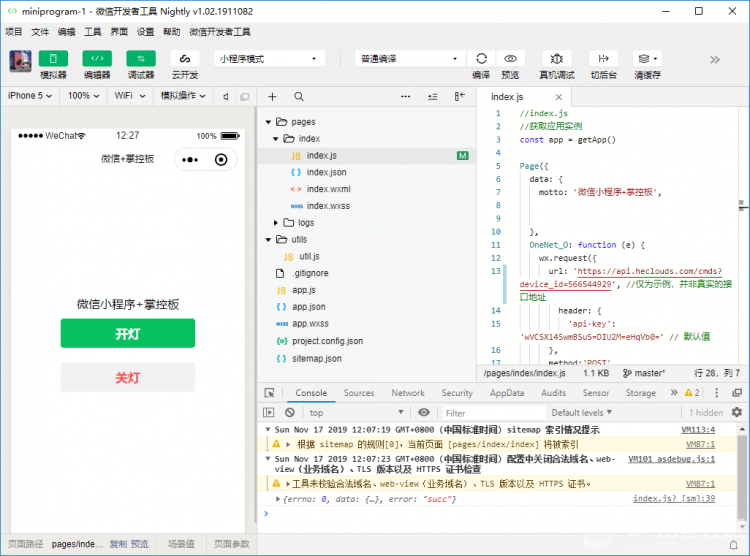Viewport: 750px width, 556px height.
Task: Collapse the file tree panel icon
Action: pos(459,97)
